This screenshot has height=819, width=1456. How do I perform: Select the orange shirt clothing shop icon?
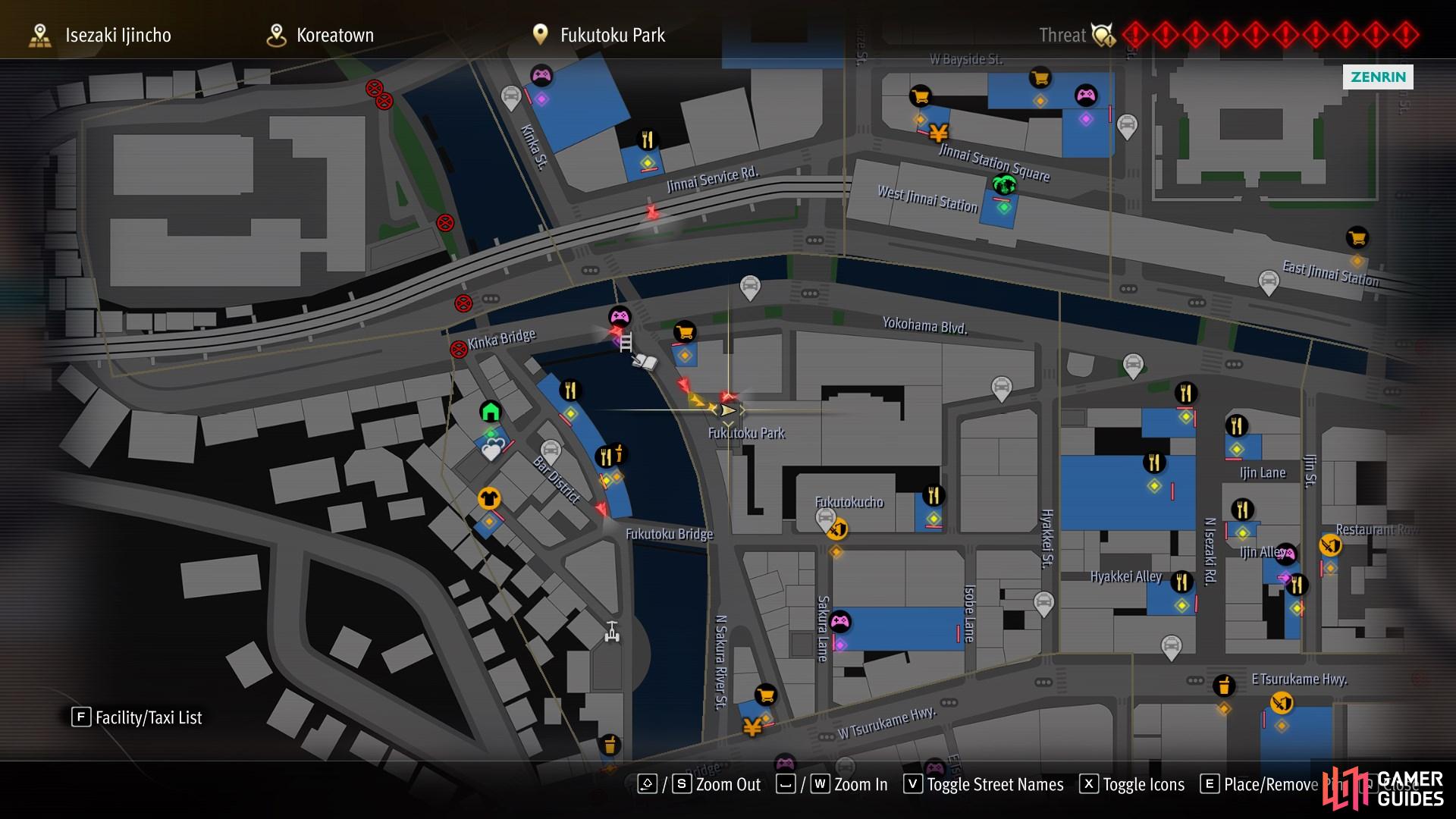point(489,498)
